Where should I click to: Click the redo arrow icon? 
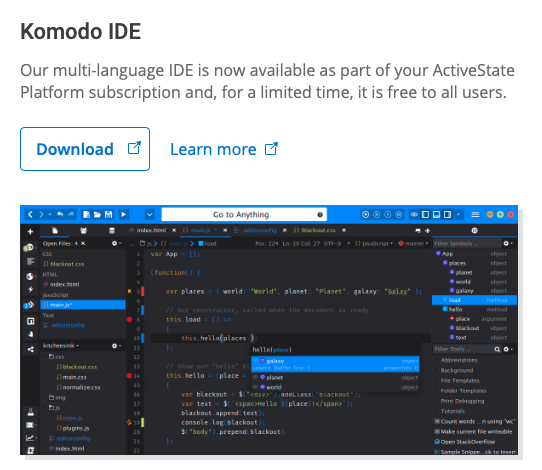click(71, 215)
